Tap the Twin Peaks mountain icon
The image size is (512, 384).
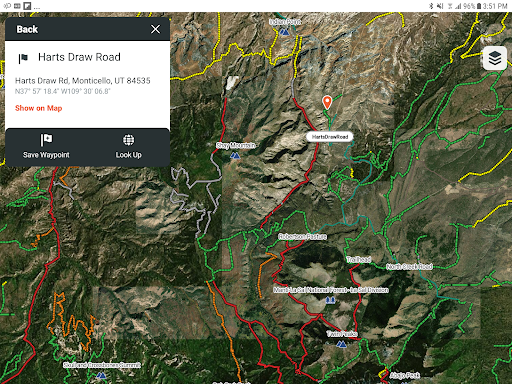pos(341,344)
